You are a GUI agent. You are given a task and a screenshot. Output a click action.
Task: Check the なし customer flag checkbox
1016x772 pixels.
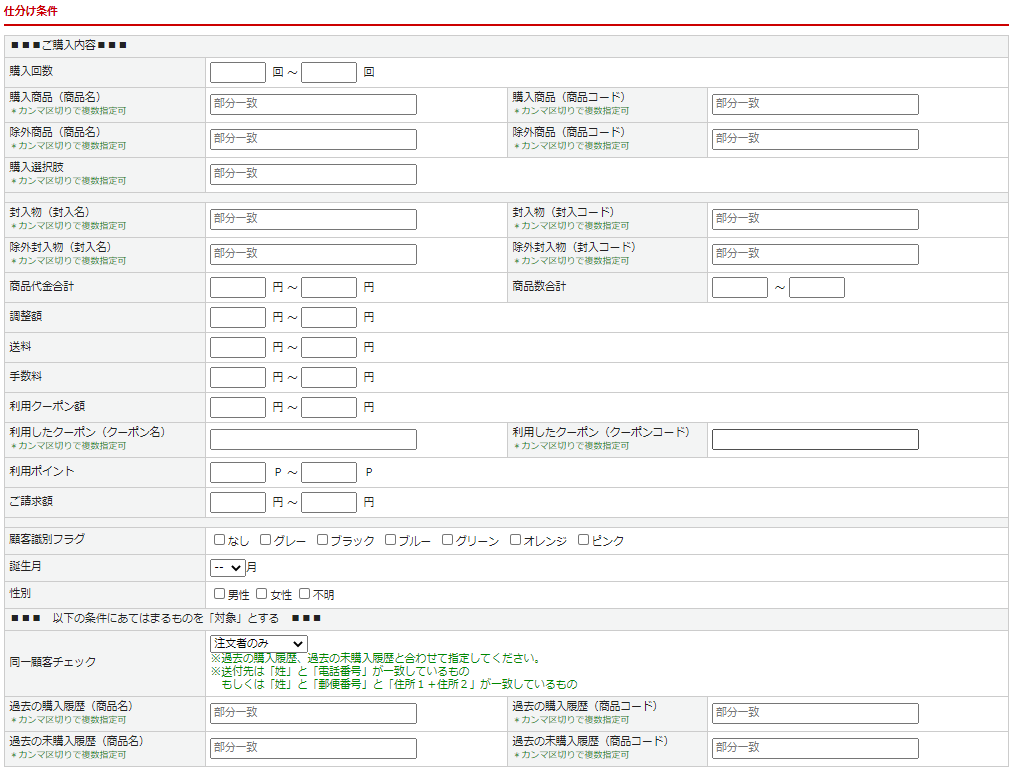[219, 540]
